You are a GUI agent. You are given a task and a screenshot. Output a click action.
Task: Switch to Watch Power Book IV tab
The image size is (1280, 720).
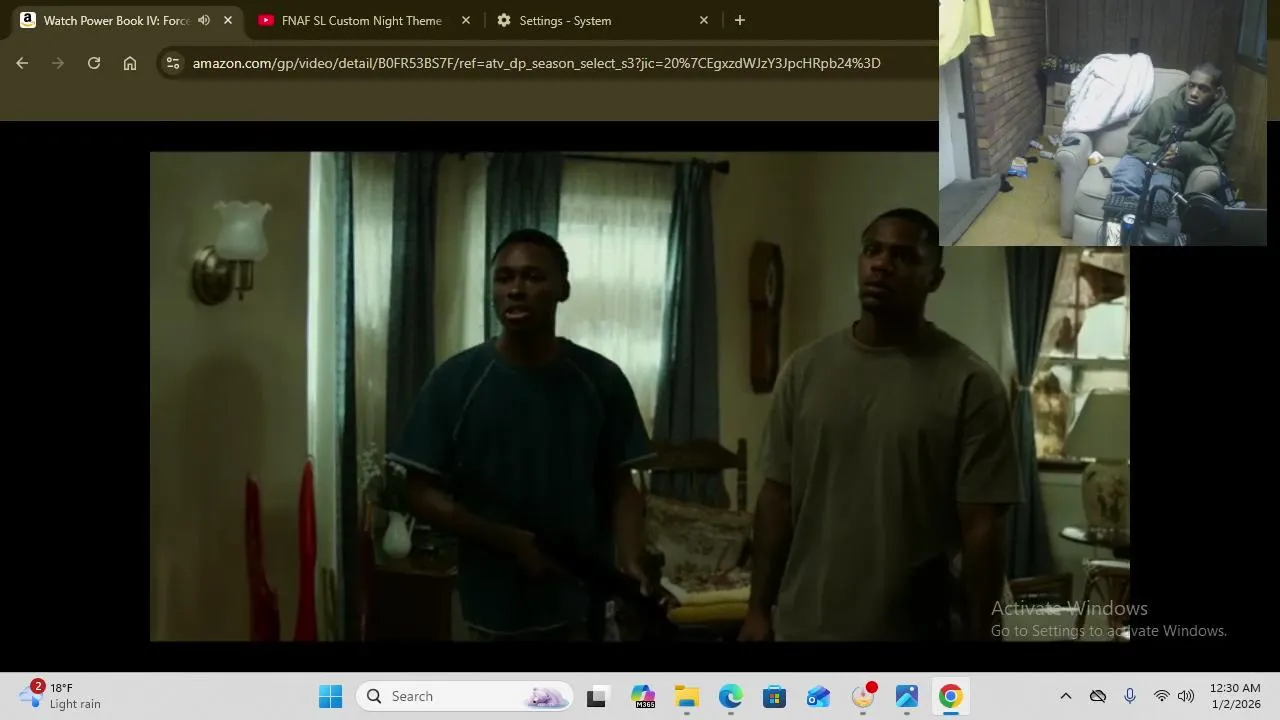(x=116, y=20)
